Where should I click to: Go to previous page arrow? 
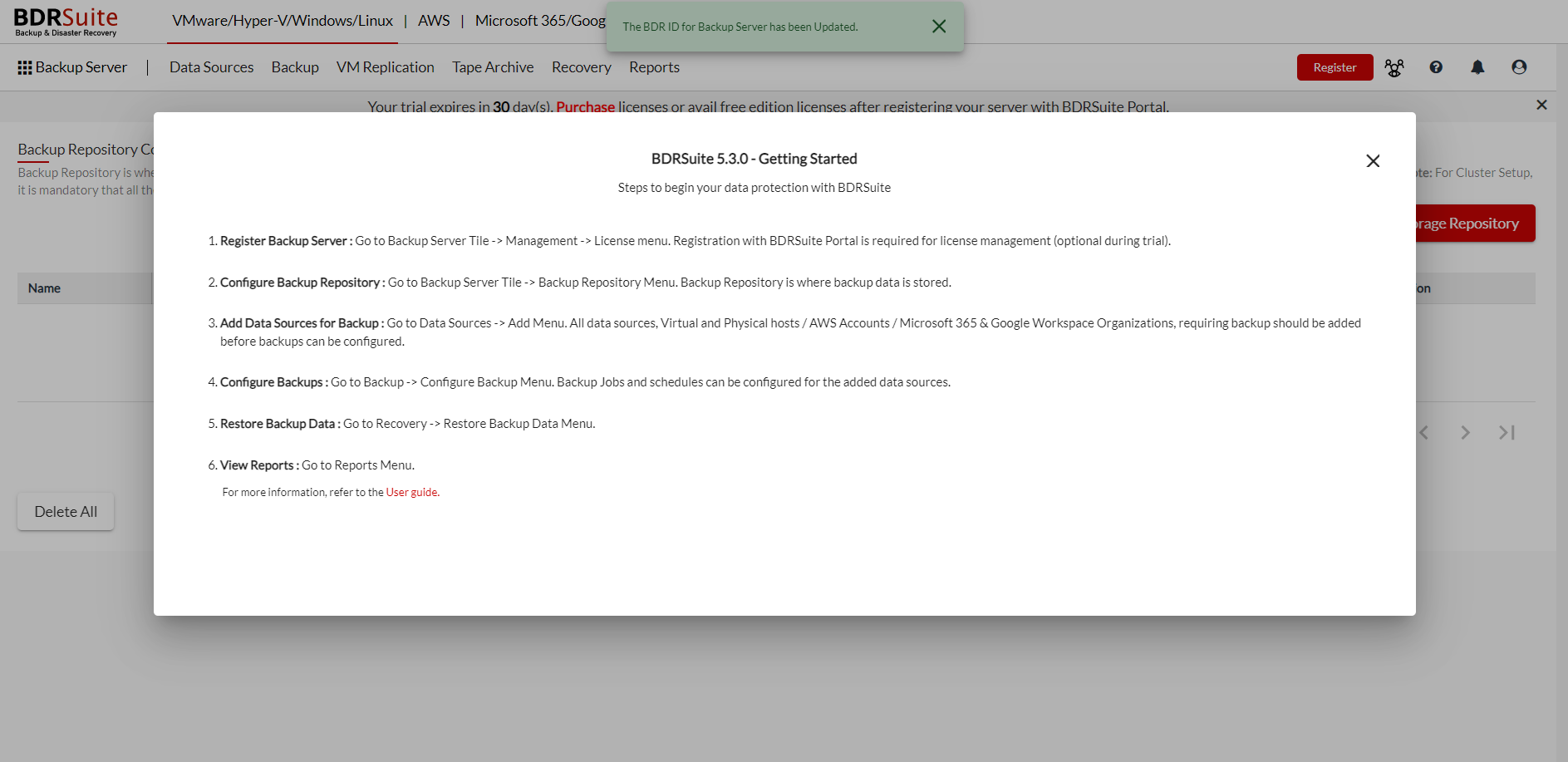point(1423,433)
